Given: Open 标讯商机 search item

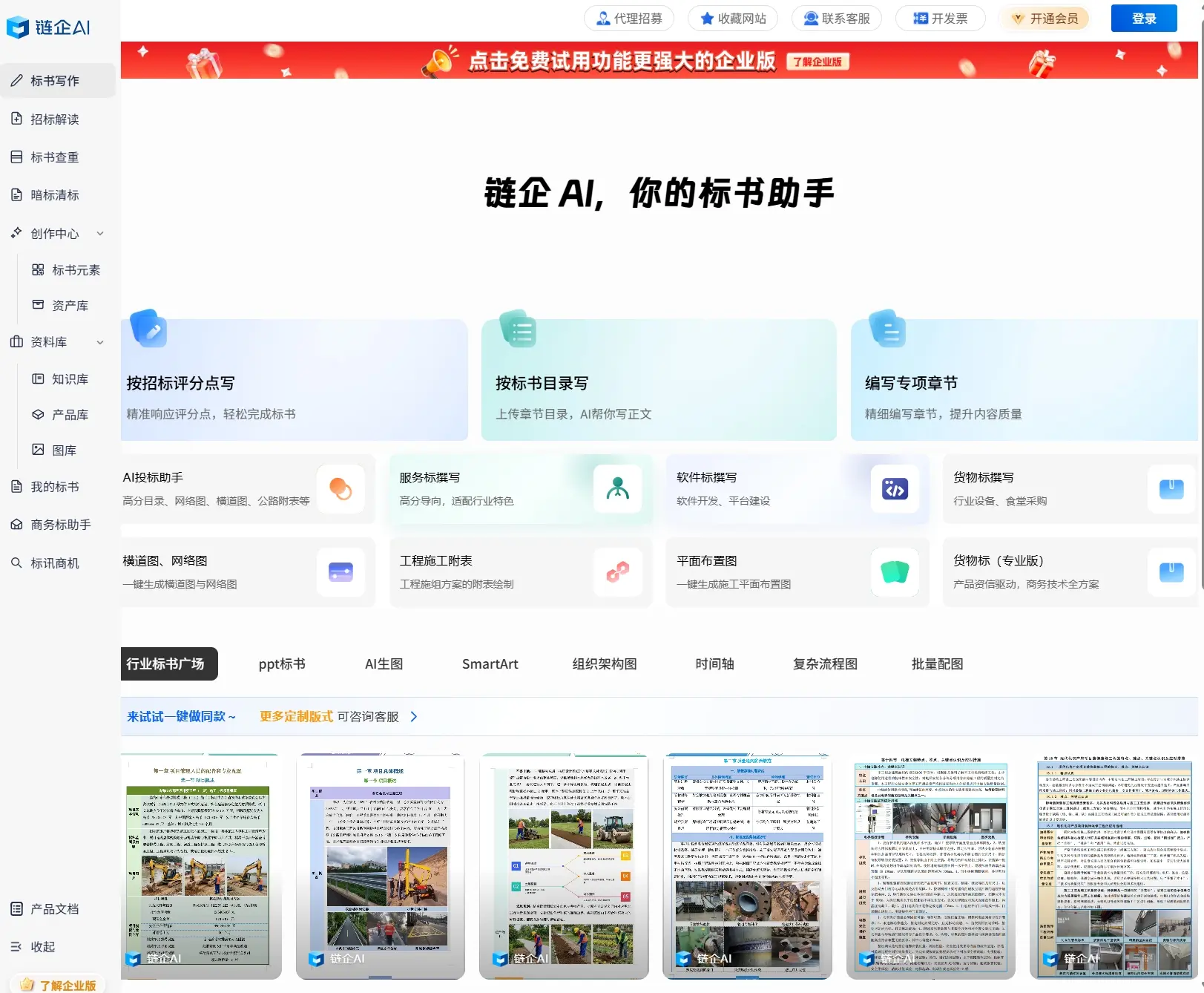Looking at the screenshot, I should point(58,563).
